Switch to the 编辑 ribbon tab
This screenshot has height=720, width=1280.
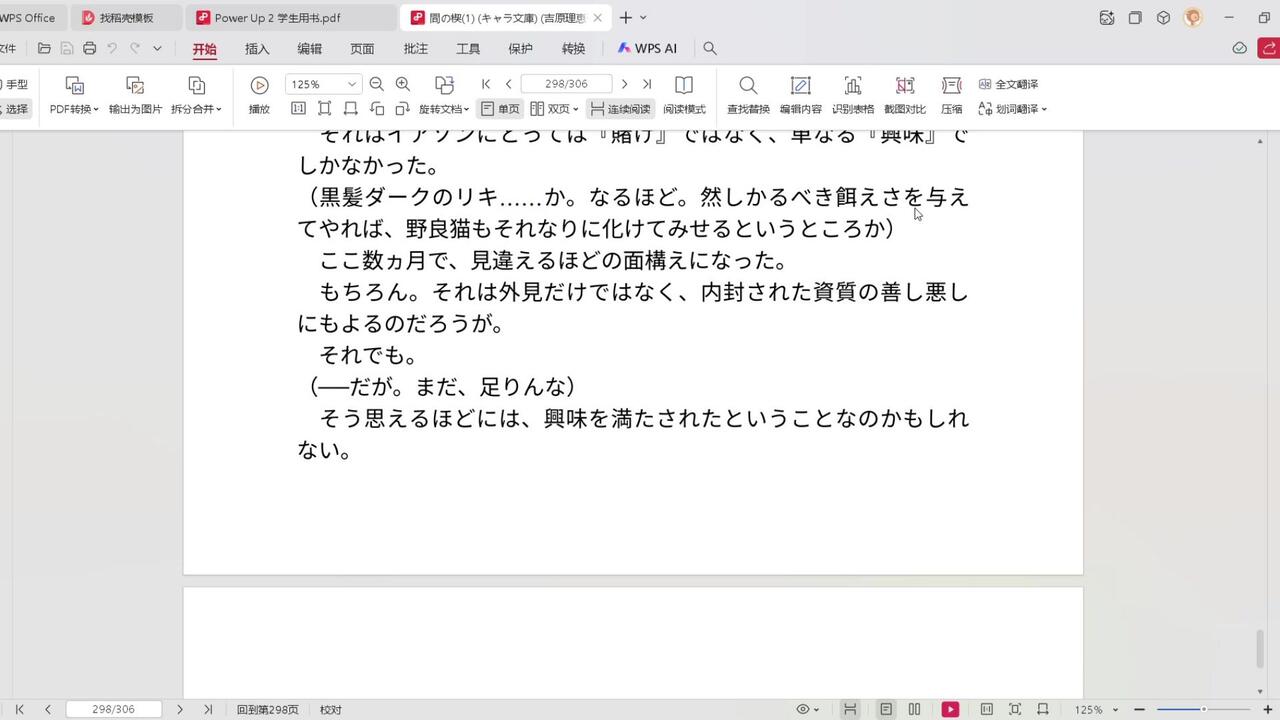pos(310,48)
